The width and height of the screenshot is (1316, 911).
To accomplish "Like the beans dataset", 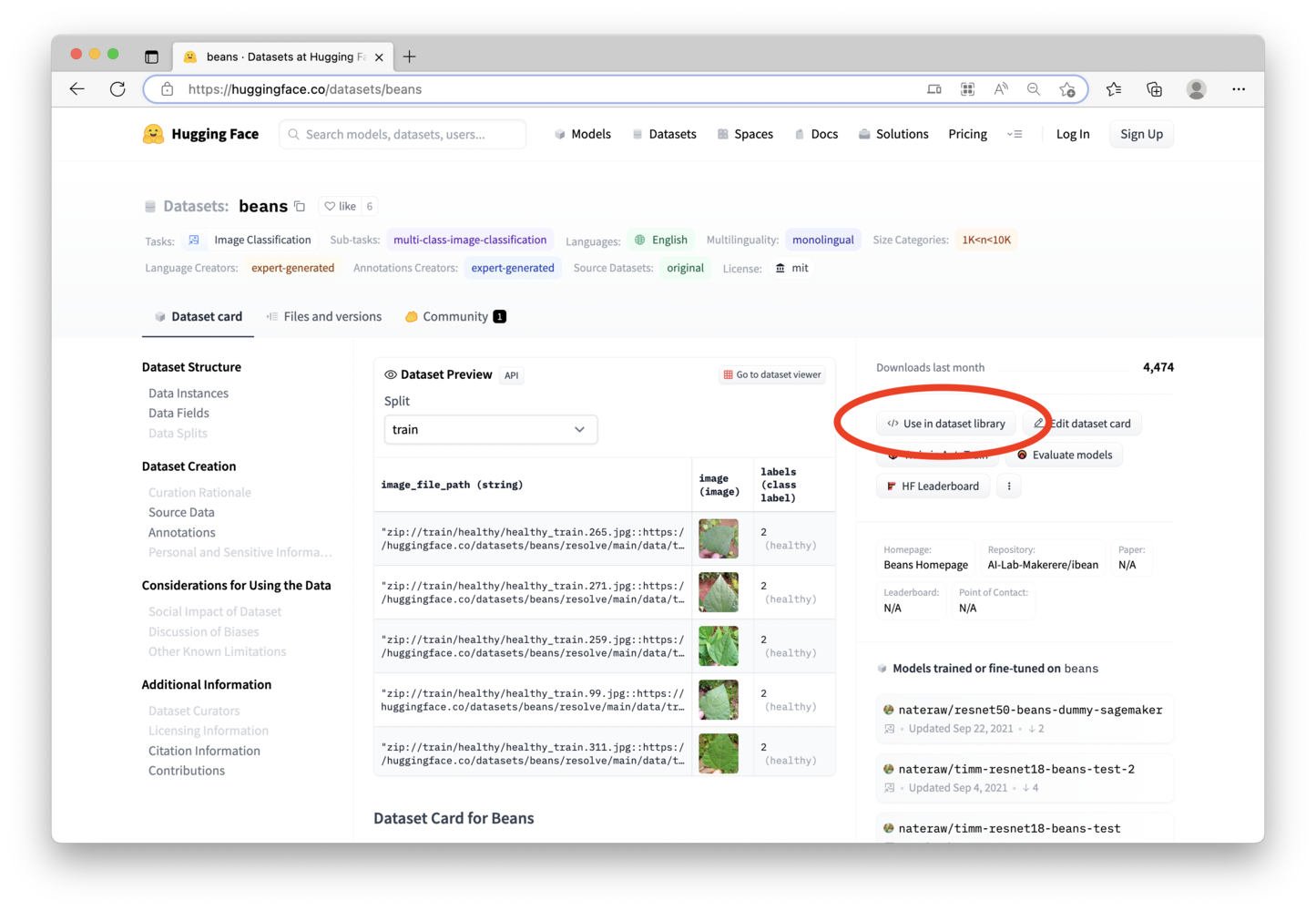I will (x=341, y=207).
